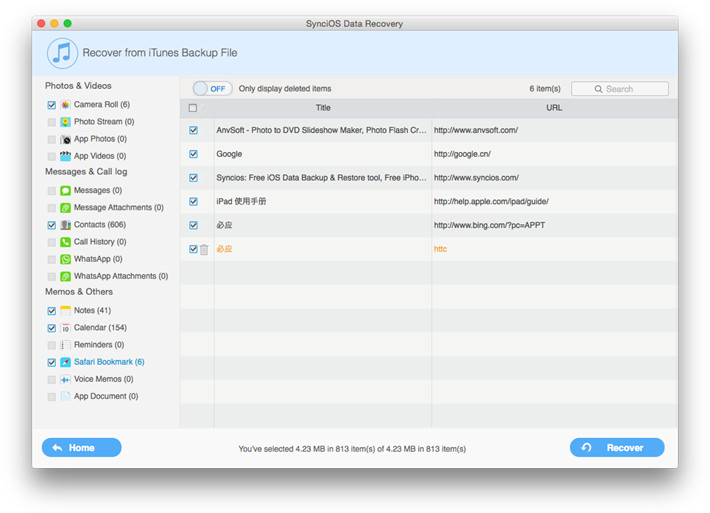Select Camera Roll (6) category
This screenshot has width=710, height=513.
102,105
